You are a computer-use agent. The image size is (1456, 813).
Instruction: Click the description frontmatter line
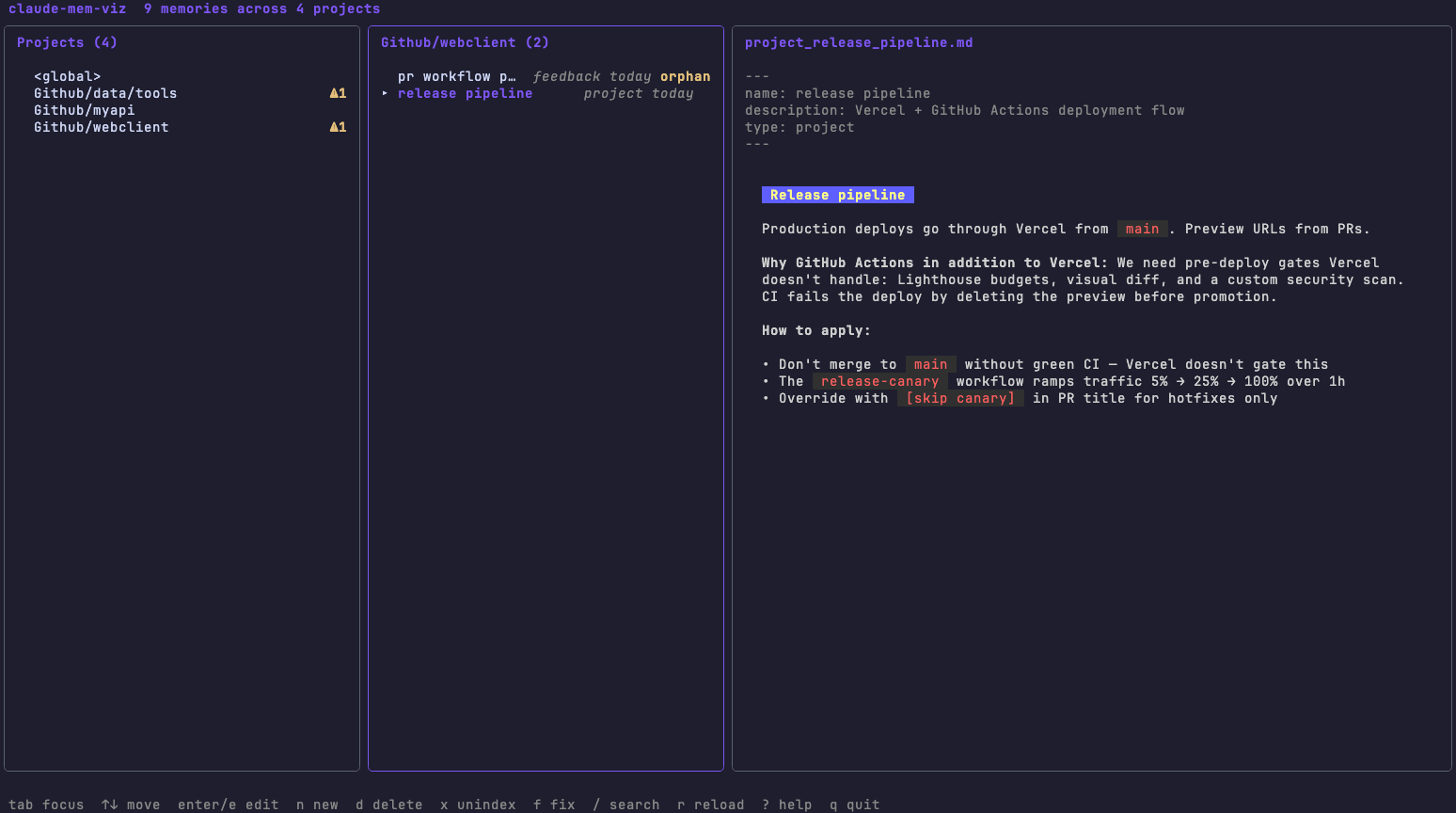(x=965, y=110)
